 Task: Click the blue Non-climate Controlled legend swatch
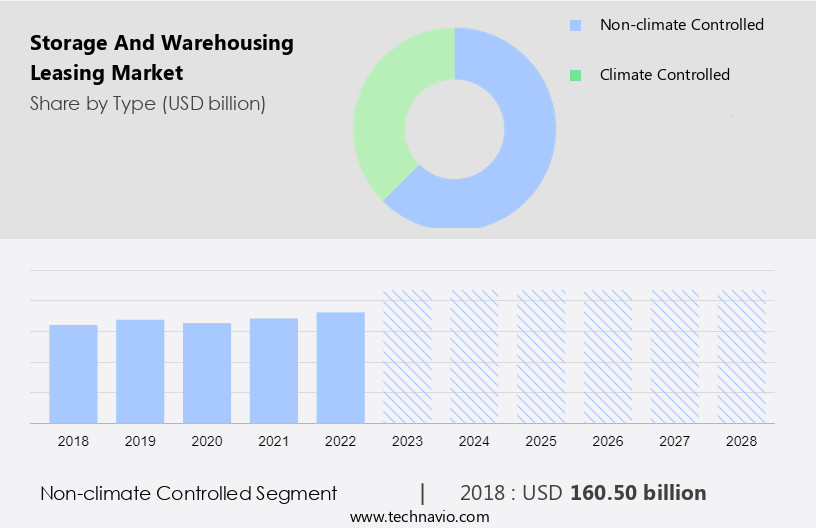point(575,25)
